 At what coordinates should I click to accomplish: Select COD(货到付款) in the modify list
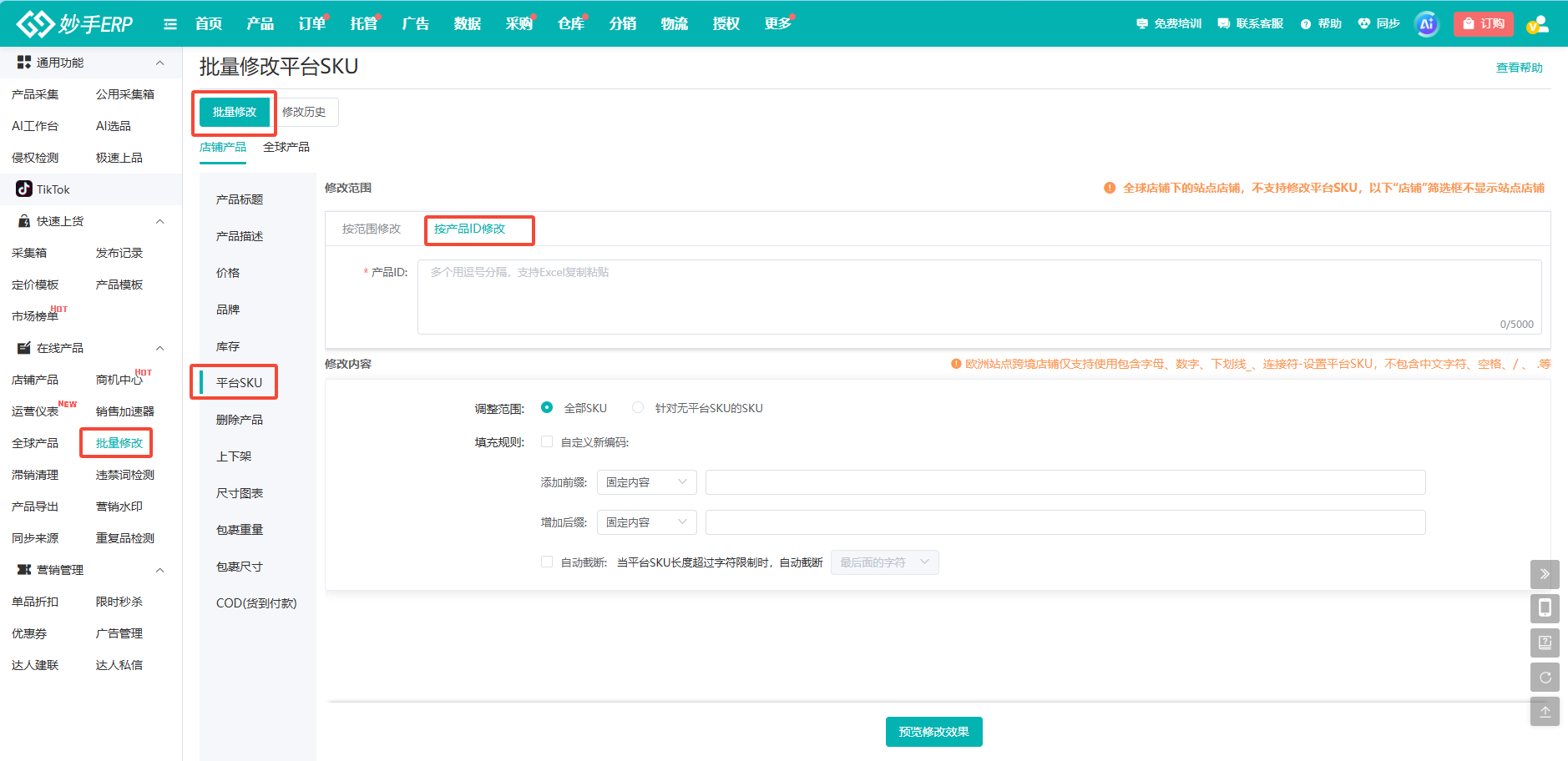click(256, 603)
